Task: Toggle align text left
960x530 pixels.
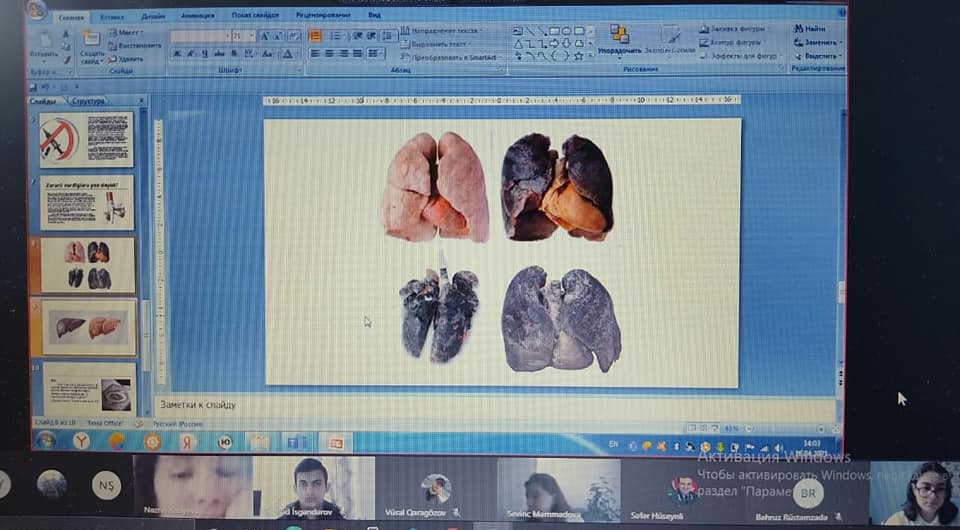Action: (315, 54)
